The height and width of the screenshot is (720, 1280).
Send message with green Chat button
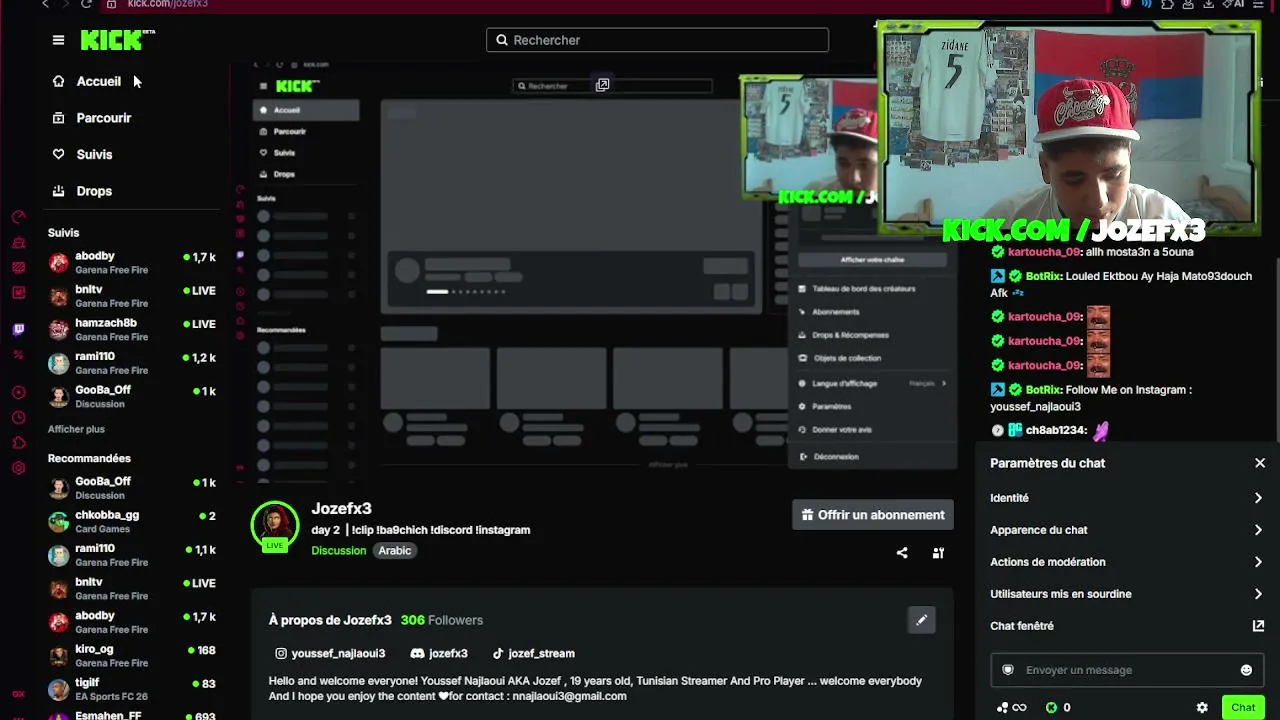(1243, 708)
